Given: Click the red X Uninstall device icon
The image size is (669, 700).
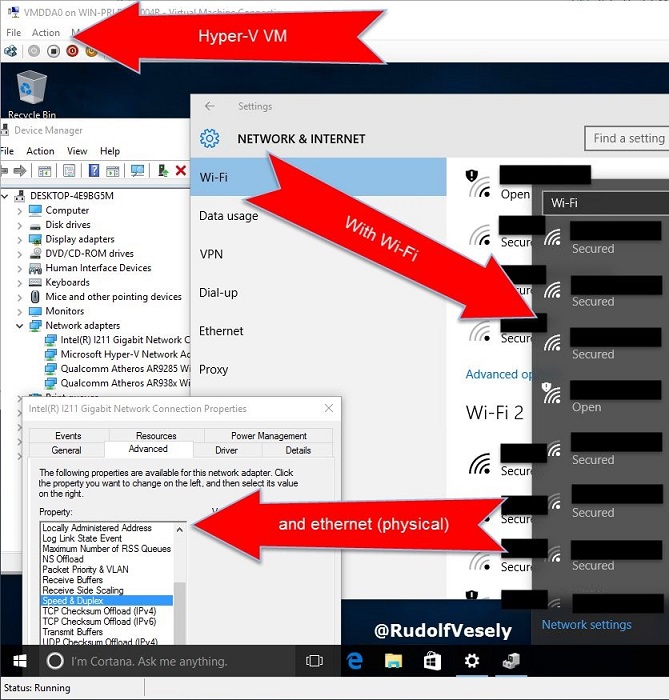Looking at the screenshot, I should (x=181, y=171).
